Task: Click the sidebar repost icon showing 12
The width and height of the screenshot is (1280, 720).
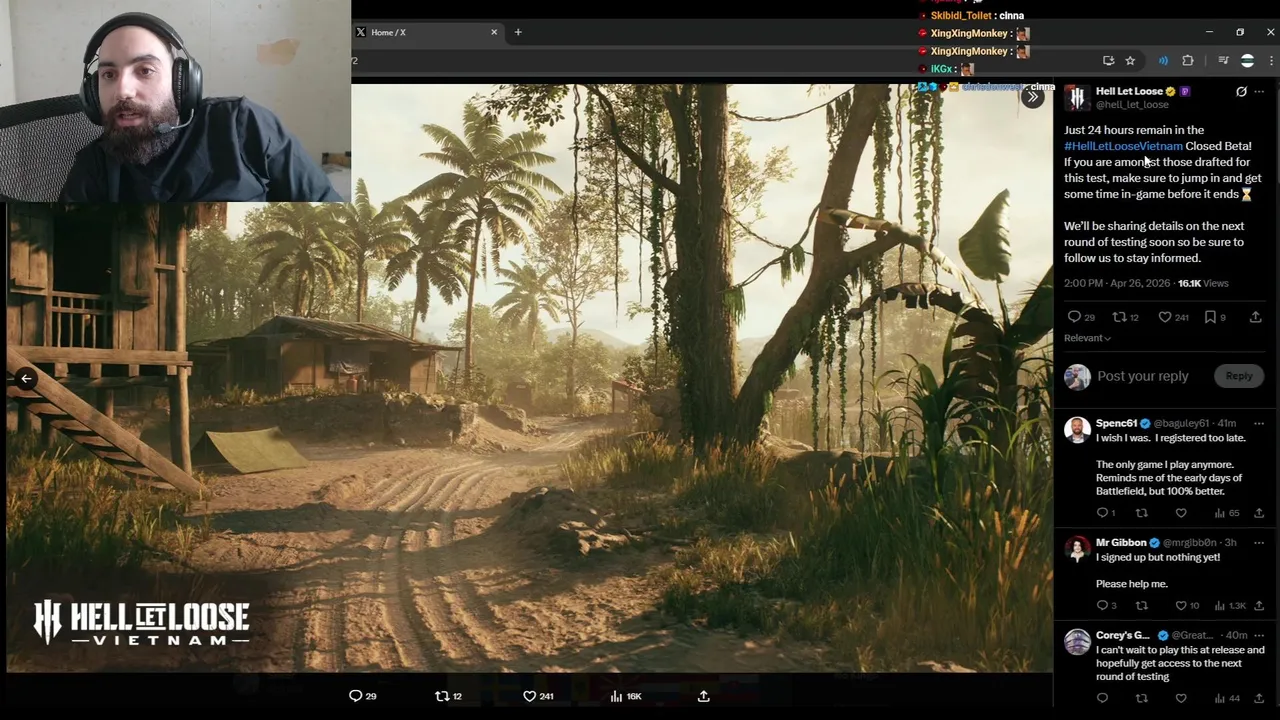Action: point(1125,317)
